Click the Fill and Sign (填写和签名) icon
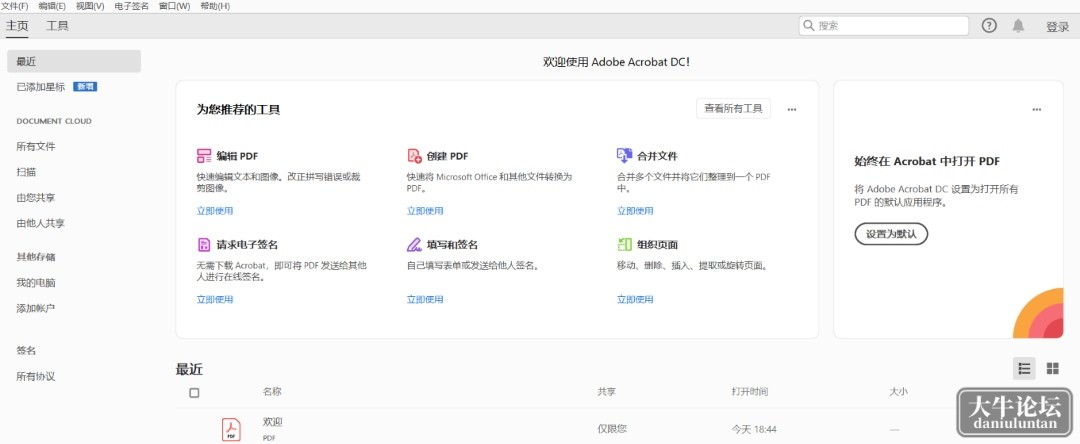Image resolution: width=1080 pixels, height=444 pixels. [x=414, y=244]
